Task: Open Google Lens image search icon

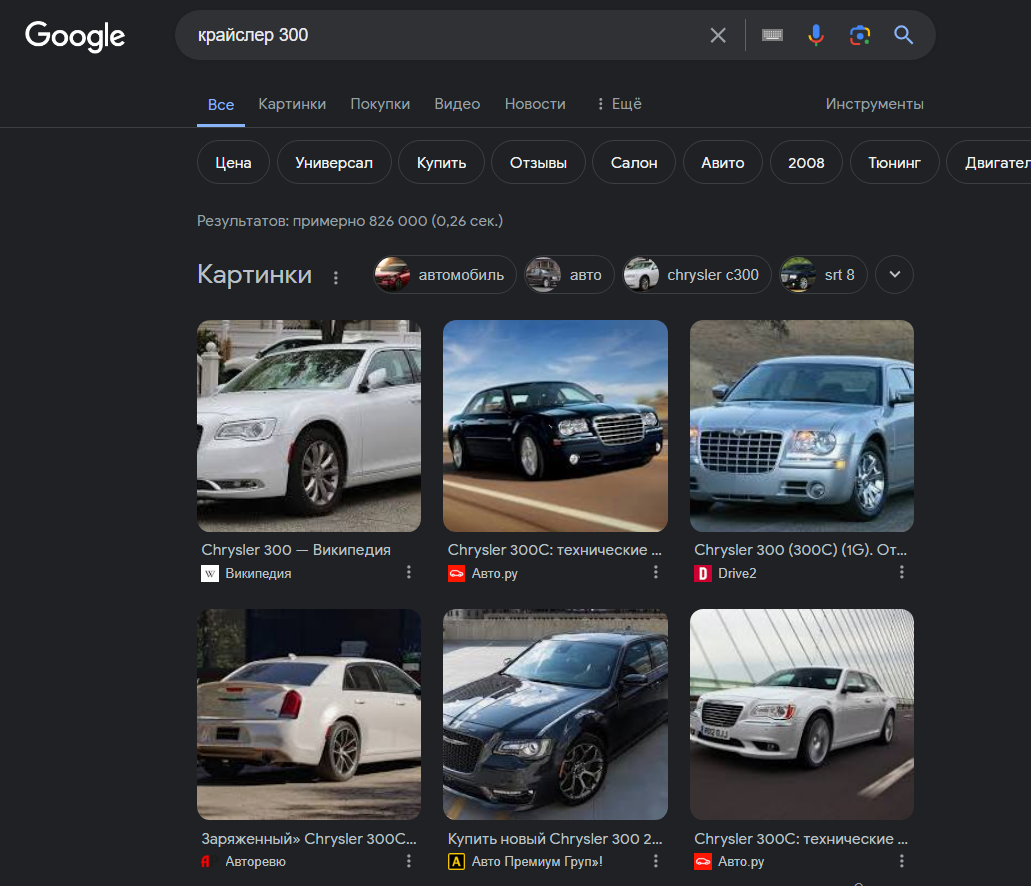Action: [x=860, y=36]
